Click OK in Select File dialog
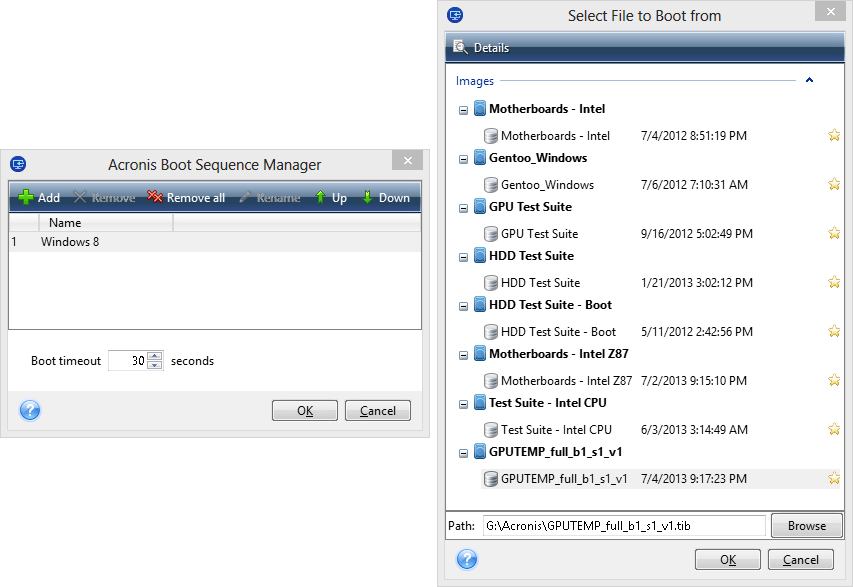 (727, 560)
